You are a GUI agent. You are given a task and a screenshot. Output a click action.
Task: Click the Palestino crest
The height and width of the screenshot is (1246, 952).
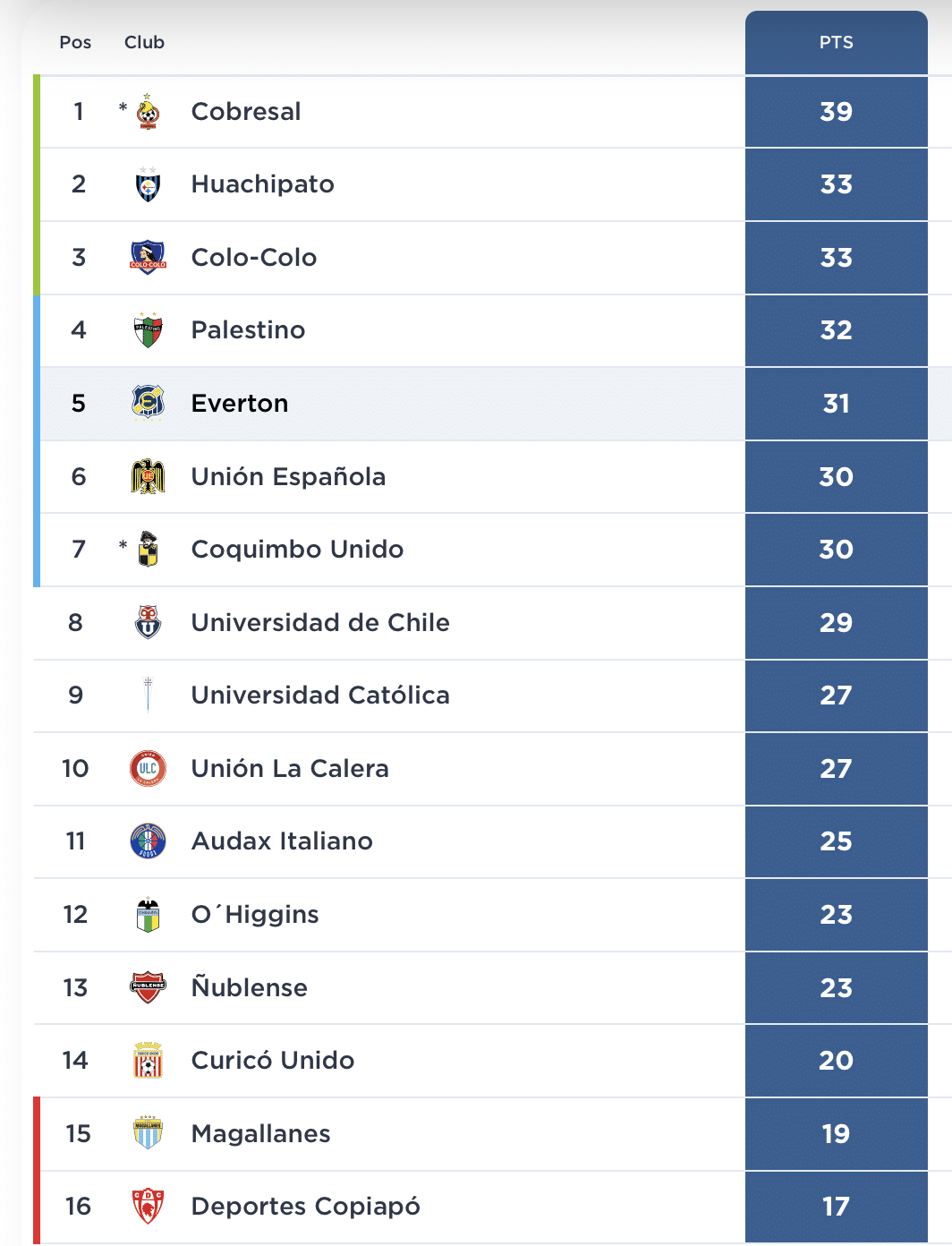click(148, 330)
